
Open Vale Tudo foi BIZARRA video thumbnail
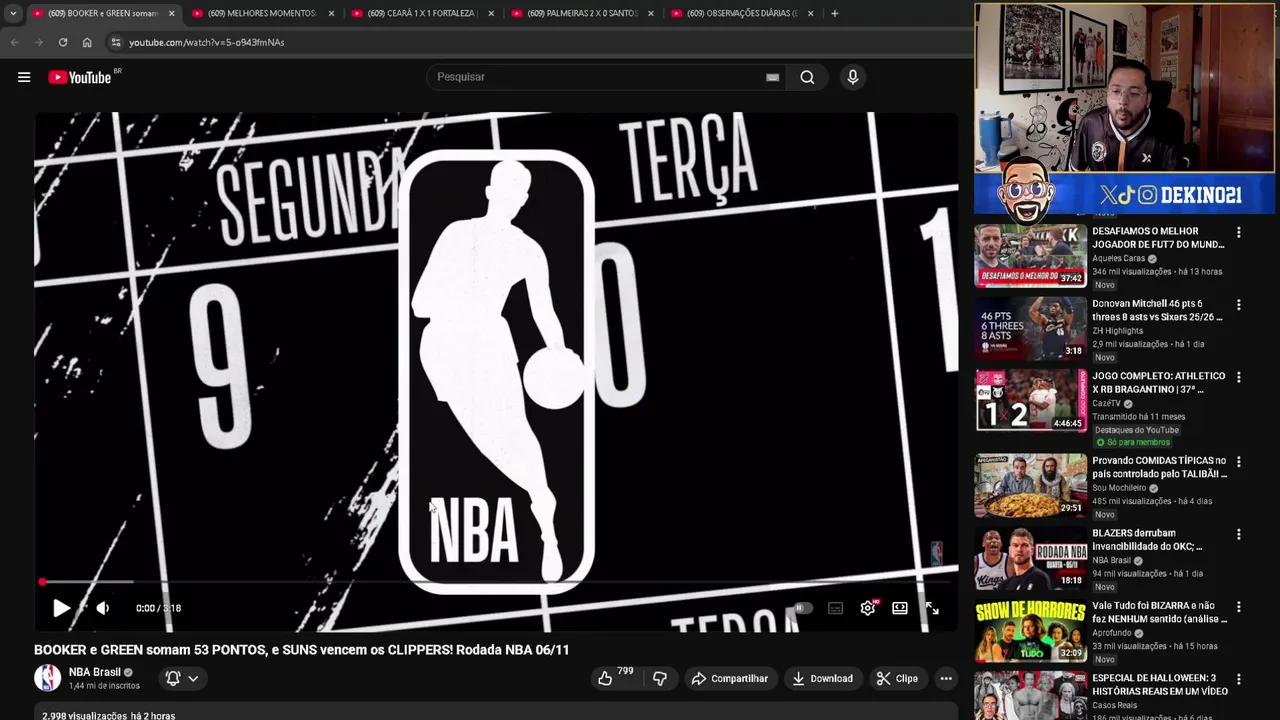pos(1031,630)
